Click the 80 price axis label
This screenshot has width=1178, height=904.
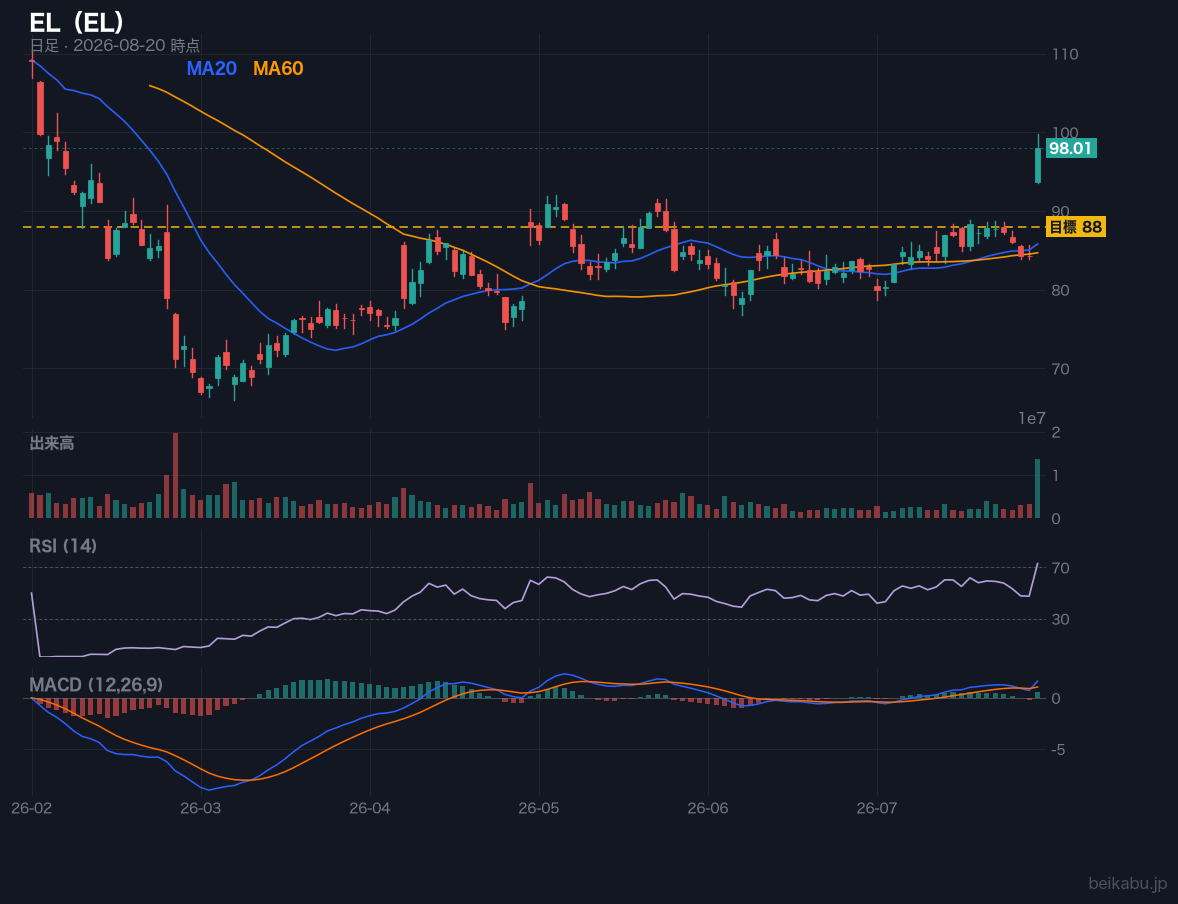[x=1060, y=290]
